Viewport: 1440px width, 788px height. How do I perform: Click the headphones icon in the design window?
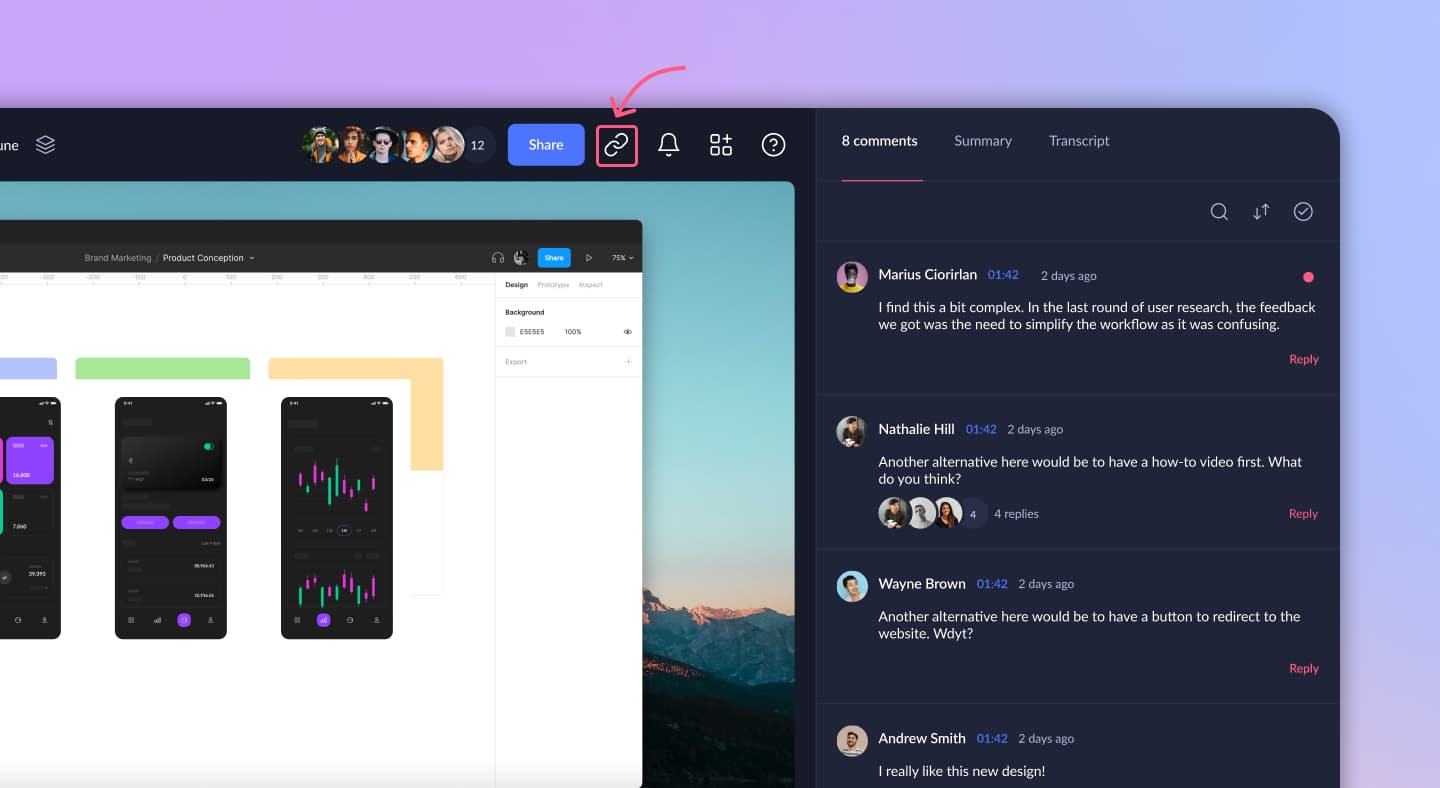(498, 258)
